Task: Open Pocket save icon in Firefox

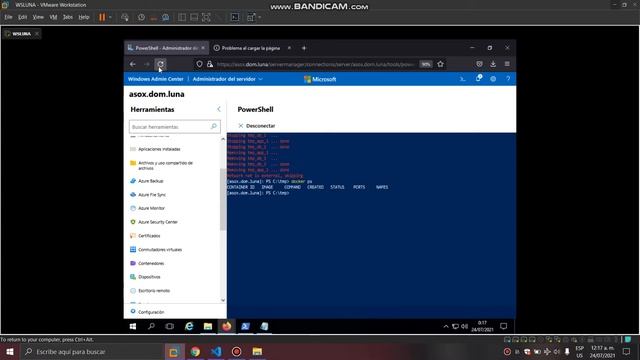Action: tap(479, 64)
